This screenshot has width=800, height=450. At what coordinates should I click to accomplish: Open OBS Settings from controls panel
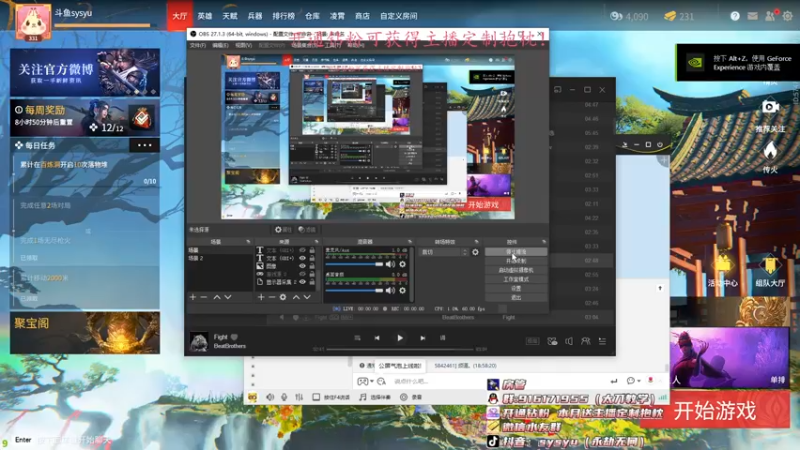(516, 288)
